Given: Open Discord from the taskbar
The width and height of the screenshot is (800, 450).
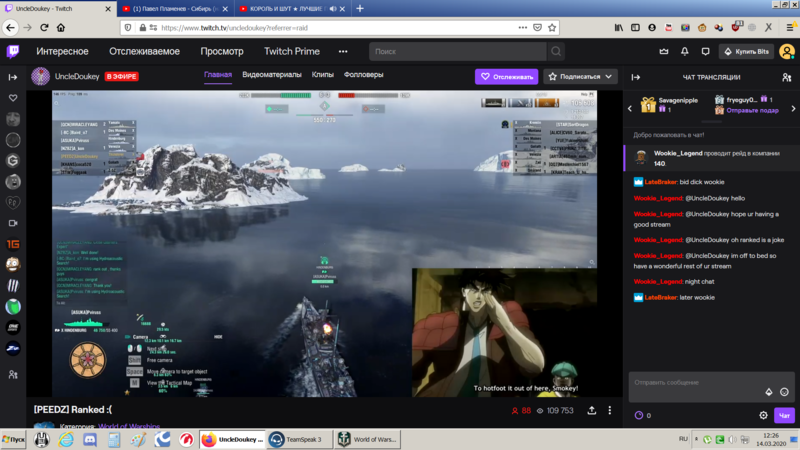Looking at the screenshot, I should (90, 439).
